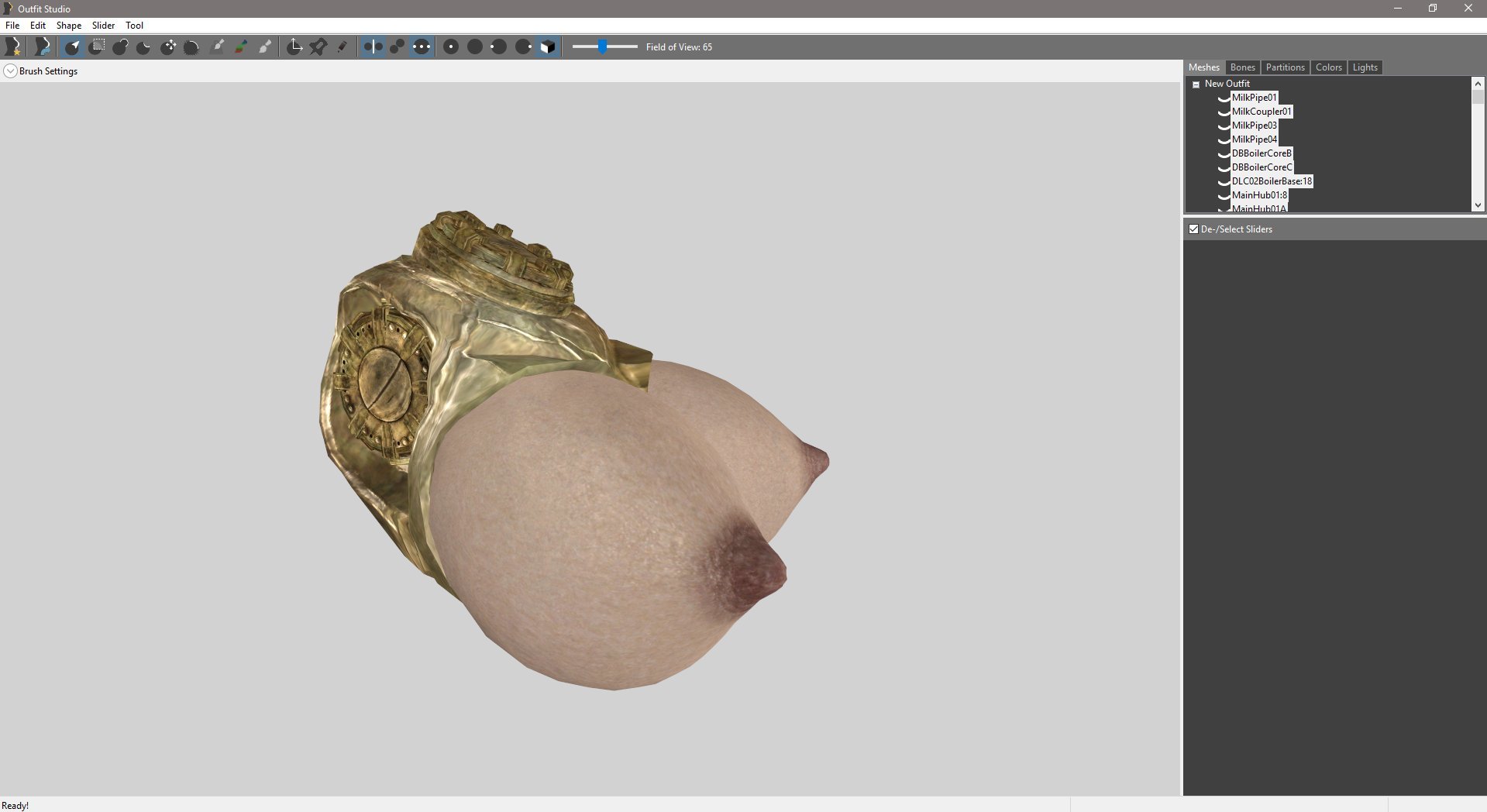The width and height of the screenshot is (1487, 812).
Task: Open the Shape menu
Action: (x=68, y=25)
